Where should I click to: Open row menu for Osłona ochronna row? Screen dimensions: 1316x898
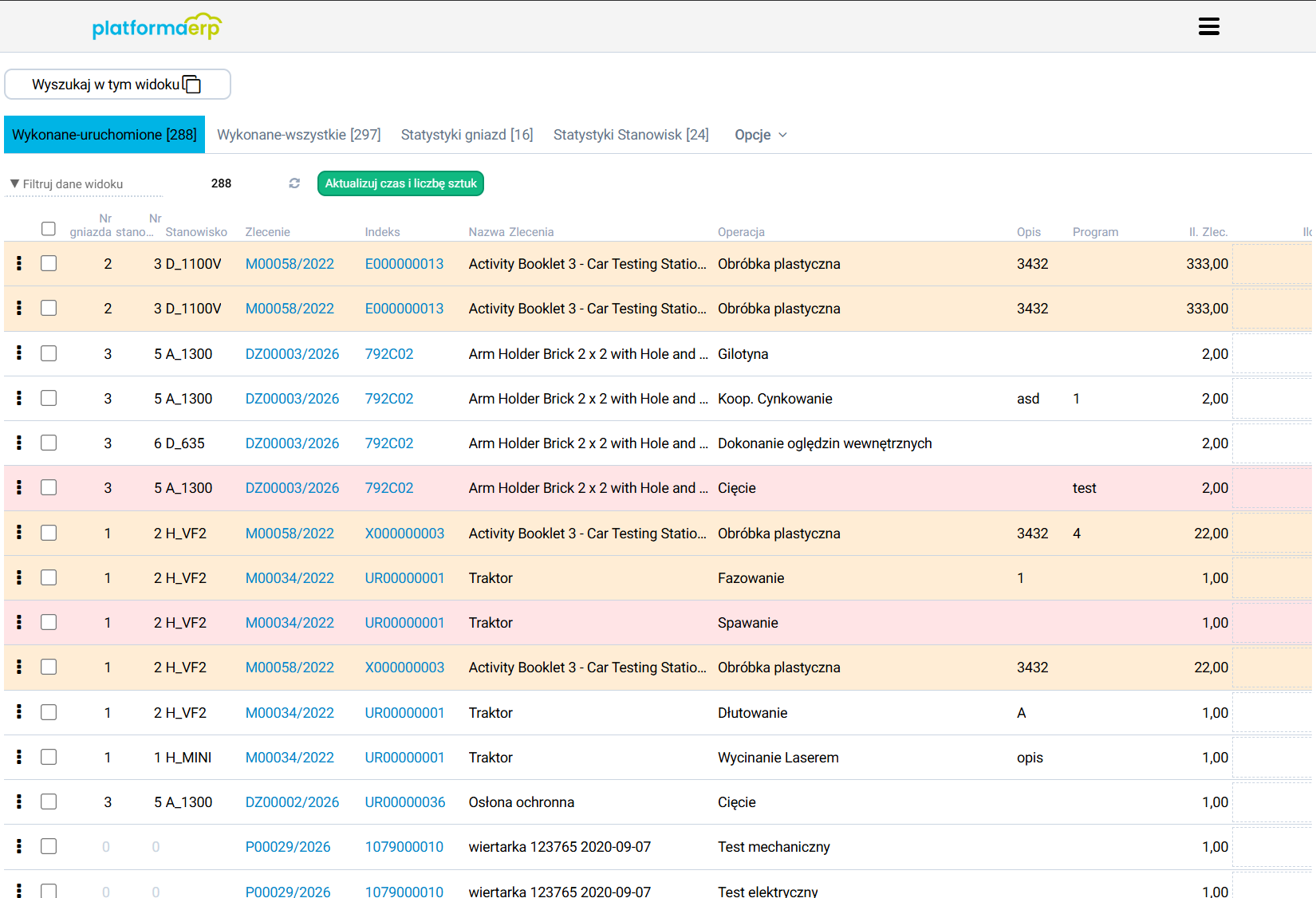coord(19,801)
